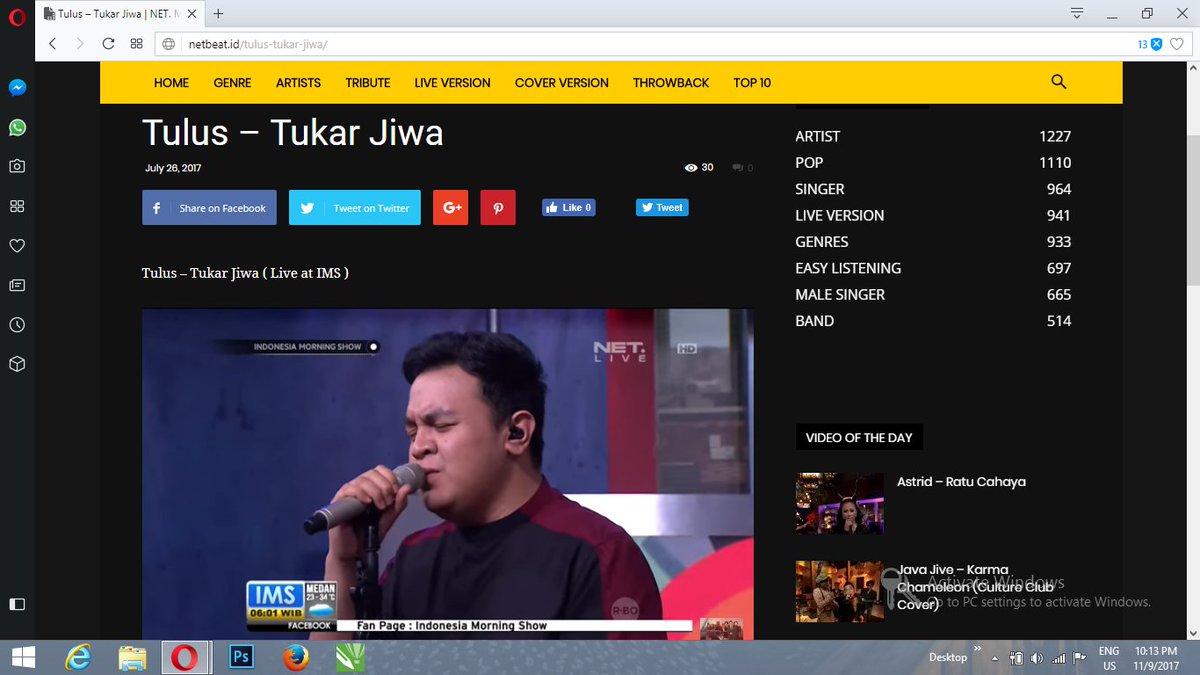Open ARTISTS menu item
The width and height of the screenshot is (1200, 675).
coord(298,83)
